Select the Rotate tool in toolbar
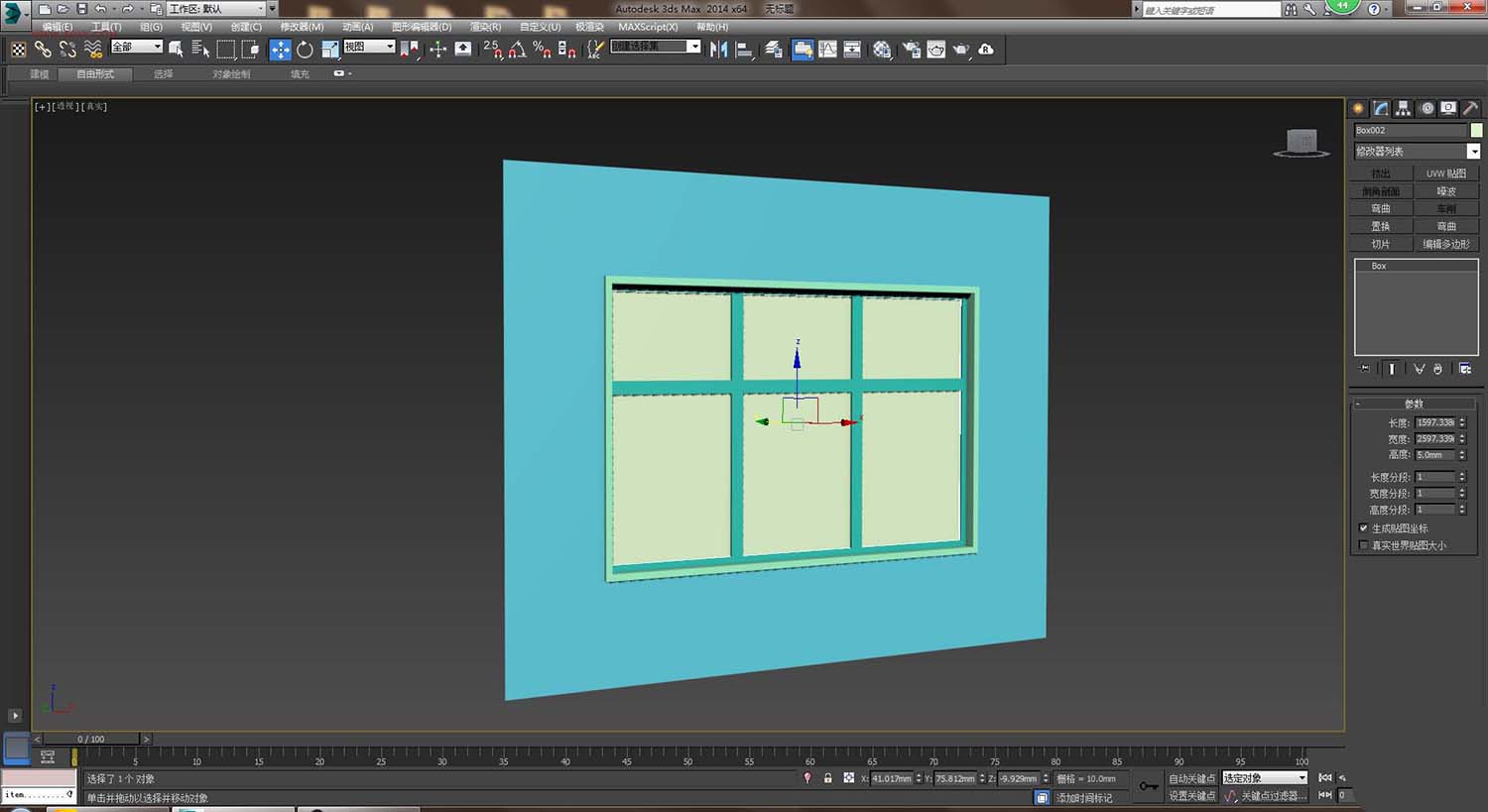This screenshot has width=1488, height=812. (305, 50)
